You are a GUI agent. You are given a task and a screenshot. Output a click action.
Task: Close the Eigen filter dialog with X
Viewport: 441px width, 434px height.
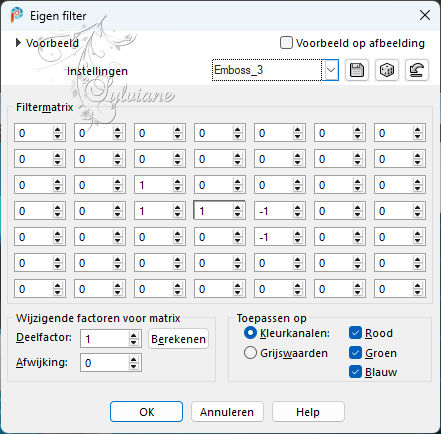(x=425, y=15)
